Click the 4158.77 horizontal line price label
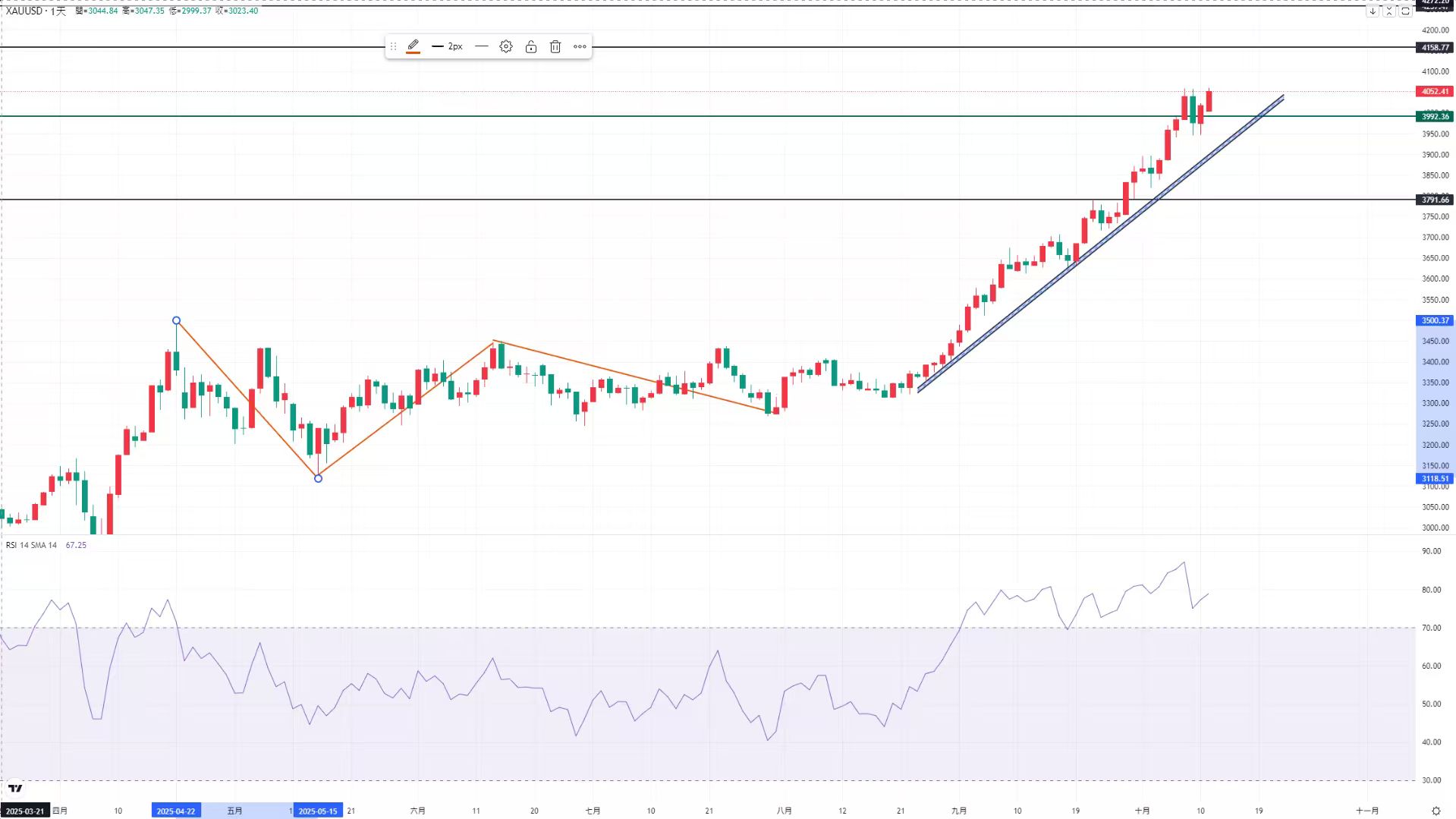This screenshot has height=819, width=1456. tap(1435, 47)
